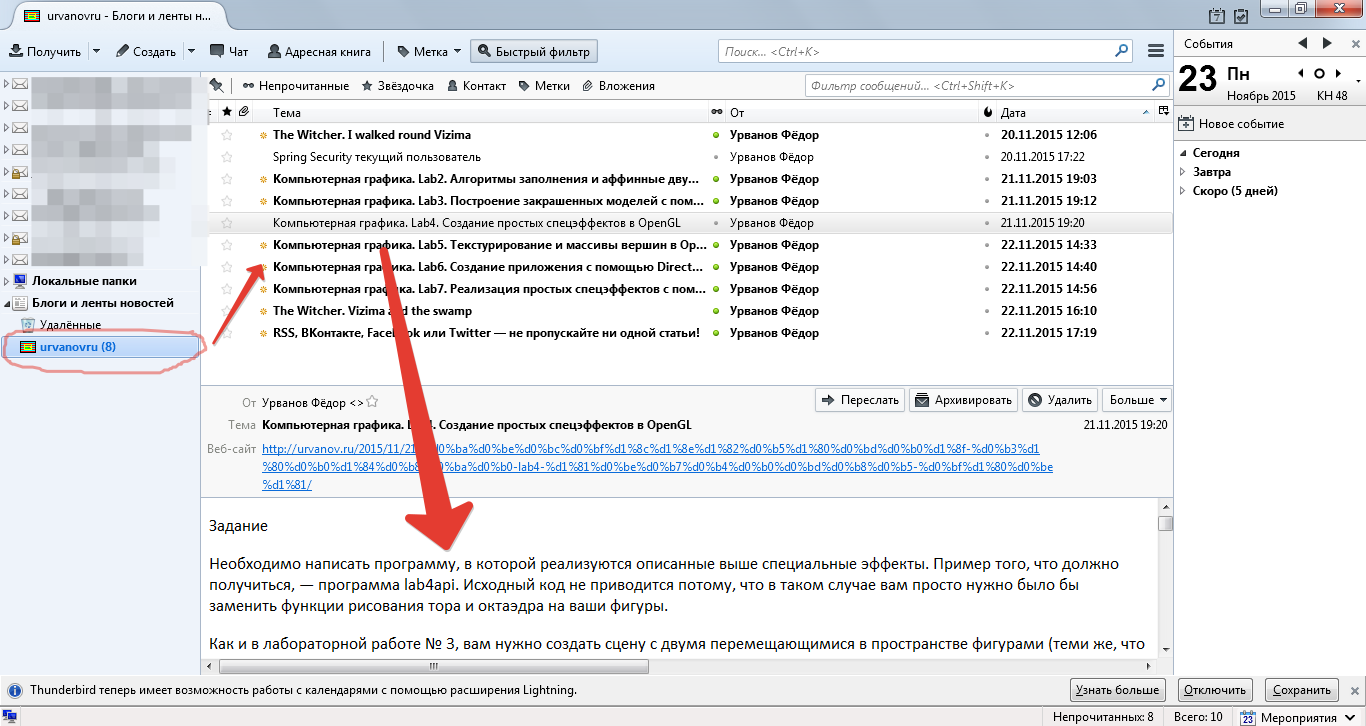This screenshot has width=1366, height=726.
Task: Click Сохранить in notification bar
Action: coord(1302,690)
